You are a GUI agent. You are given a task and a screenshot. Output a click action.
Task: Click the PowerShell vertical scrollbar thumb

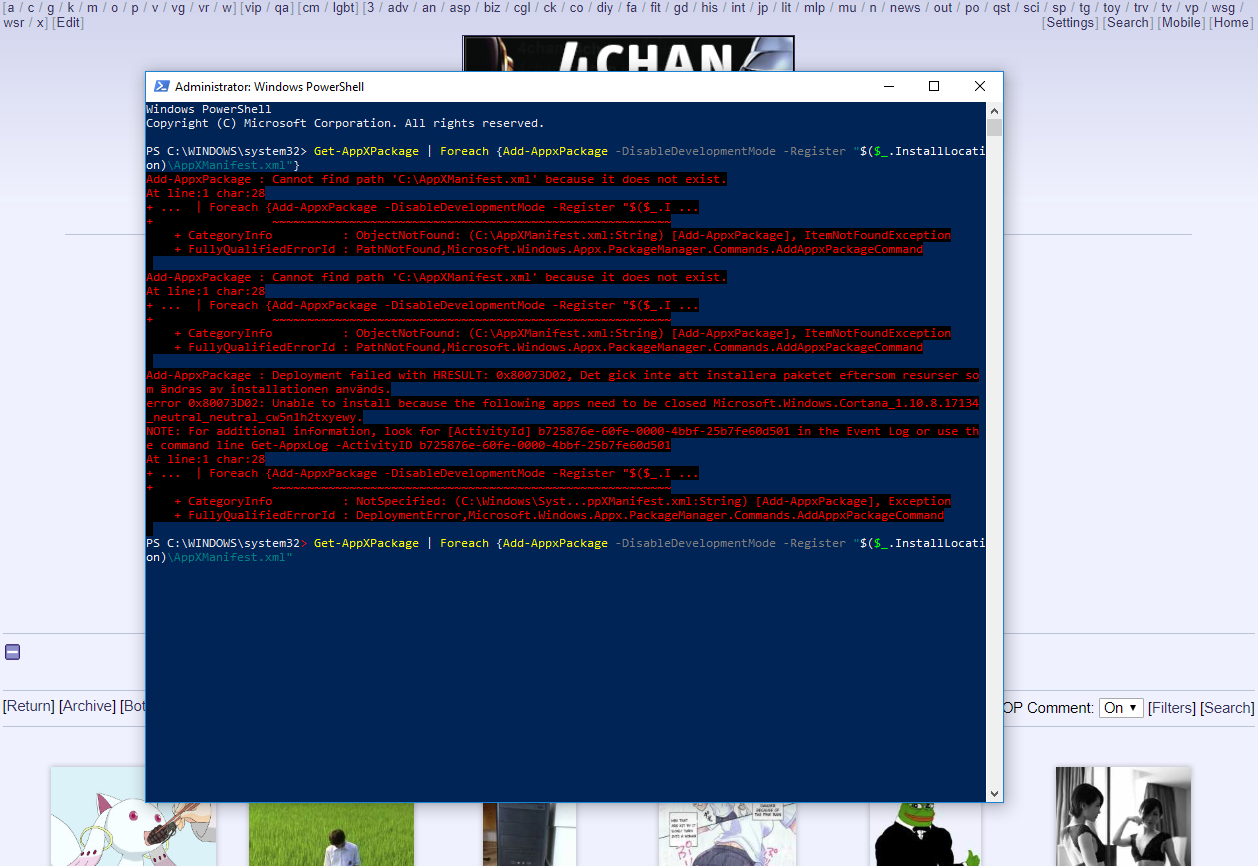click(x=994, y=127)
